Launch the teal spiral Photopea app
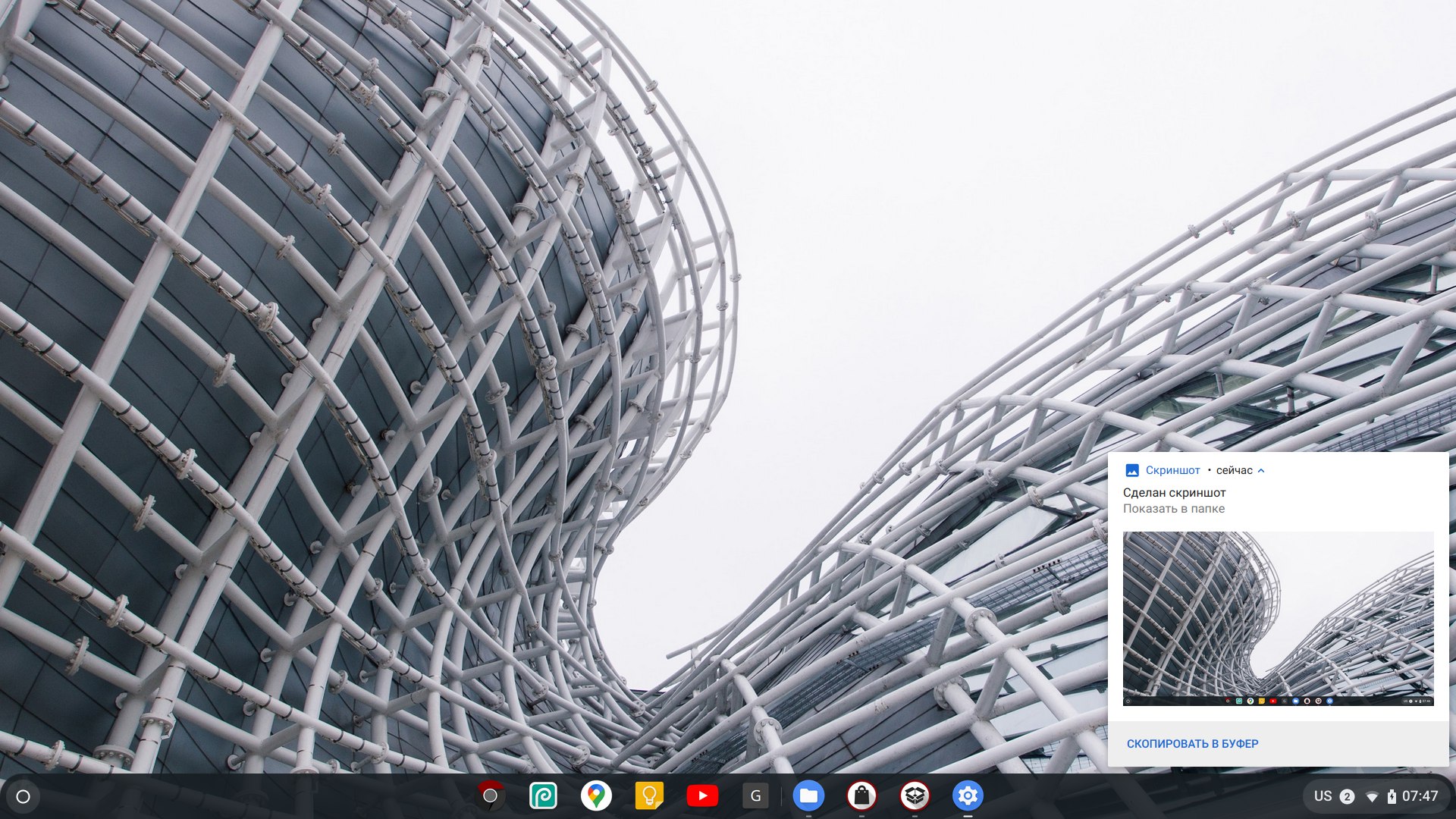The image size is (1456, 819). click(x=543, y=795)
